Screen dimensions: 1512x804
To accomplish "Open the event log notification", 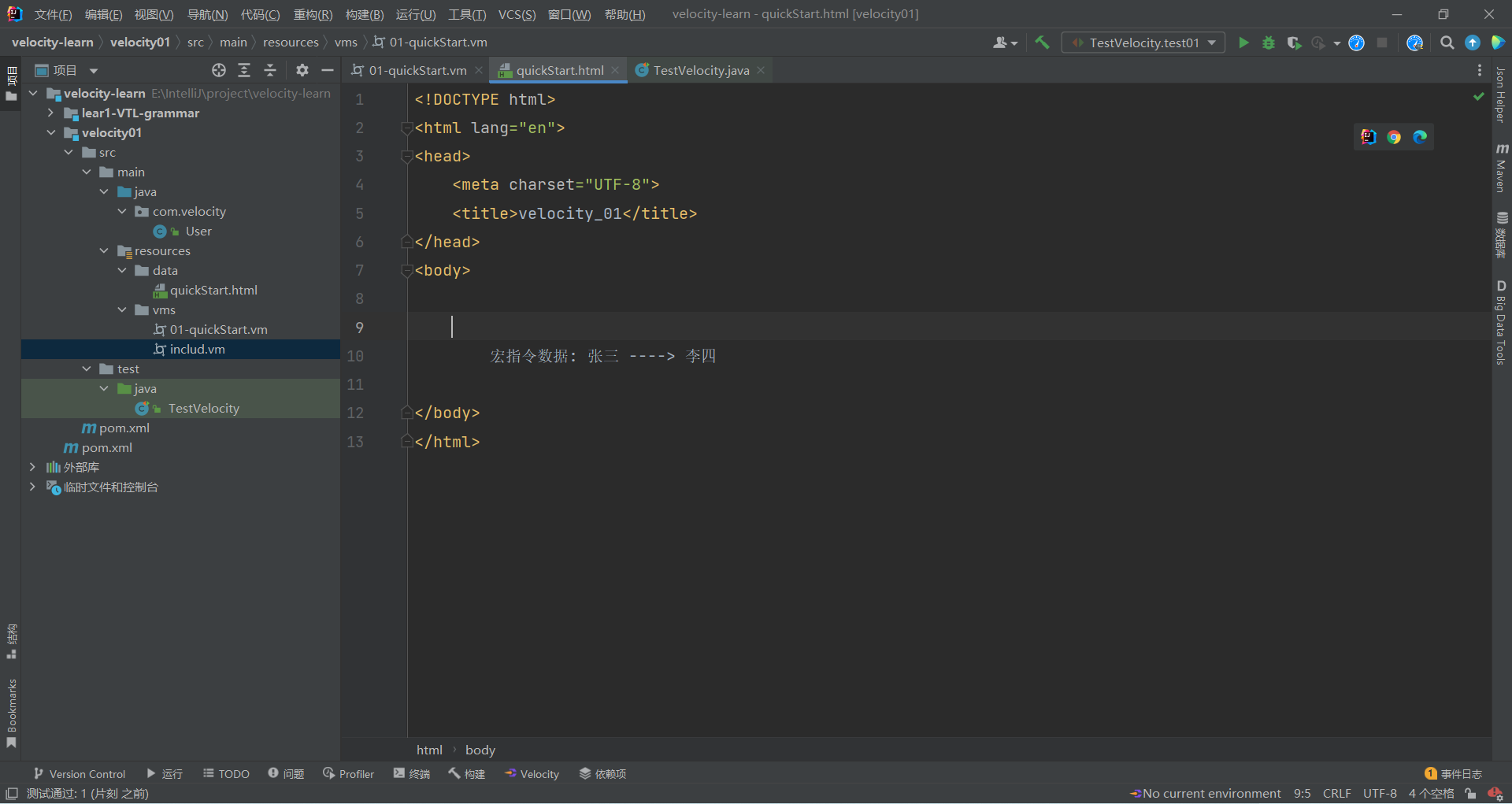I will (x=1453, y=774).
